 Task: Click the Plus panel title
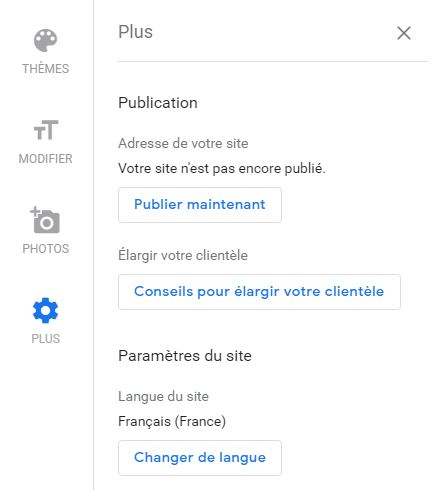[x=135, y=32]
